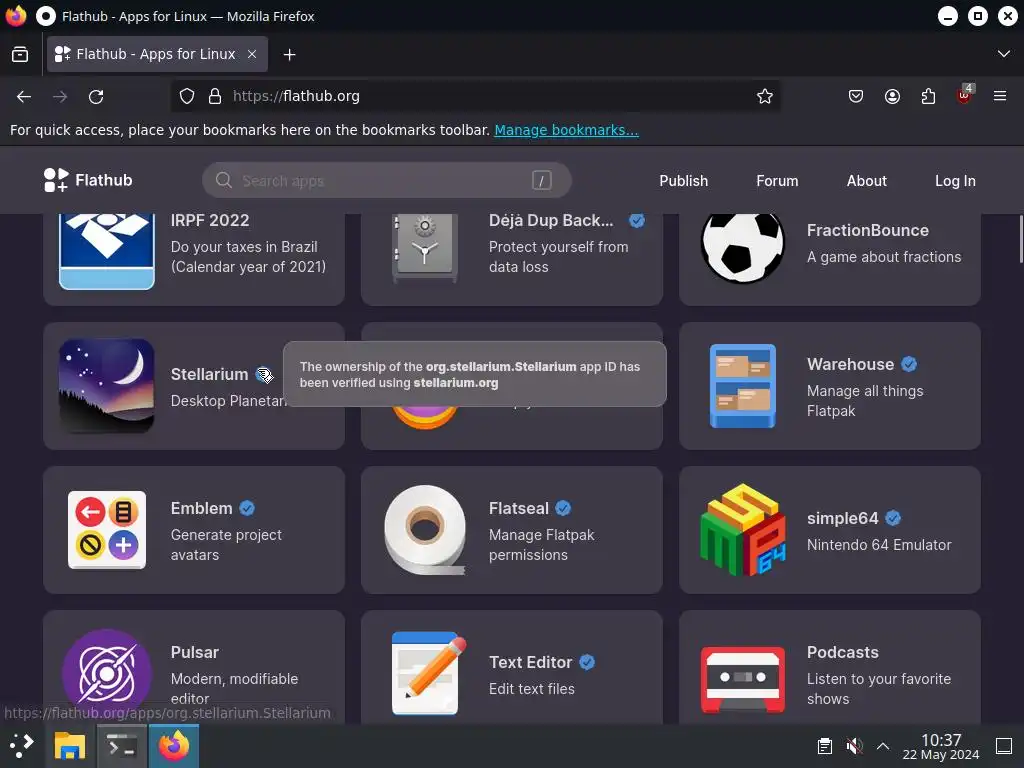This screenshot has width=1024, height=768.
Task: Open the Firefox extensions puzzle icon
Action: [928, 97]
